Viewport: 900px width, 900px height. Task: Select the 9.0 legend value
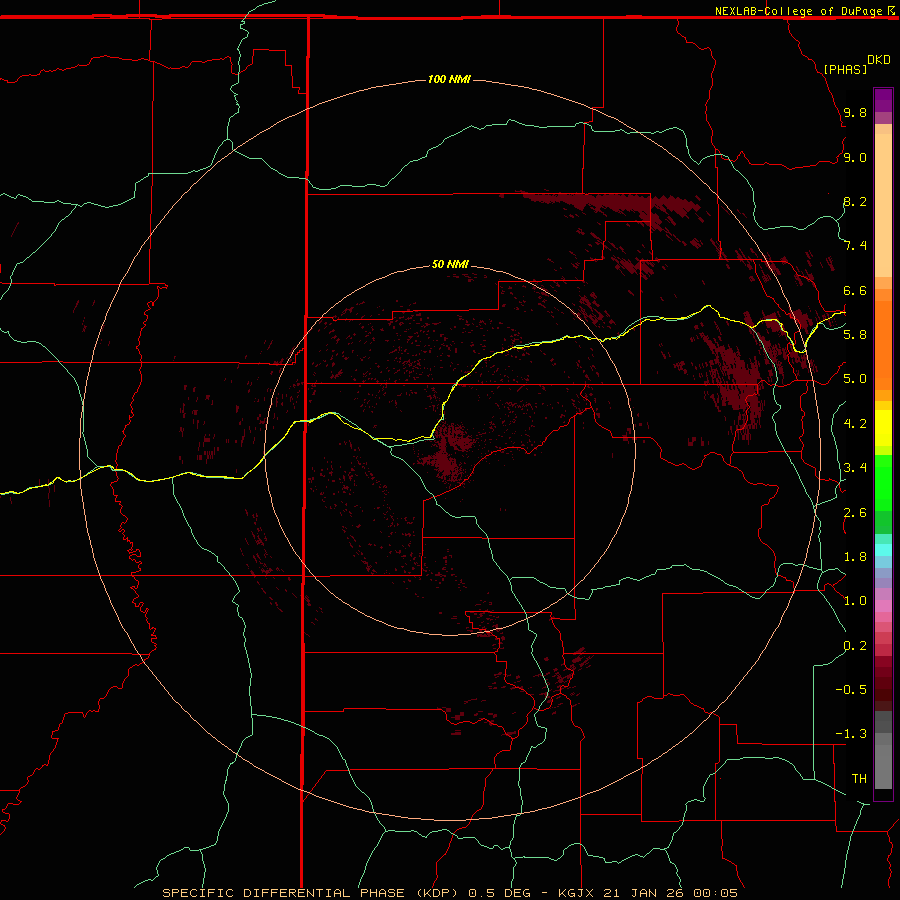pyautogui.click(x=855, y=157)
